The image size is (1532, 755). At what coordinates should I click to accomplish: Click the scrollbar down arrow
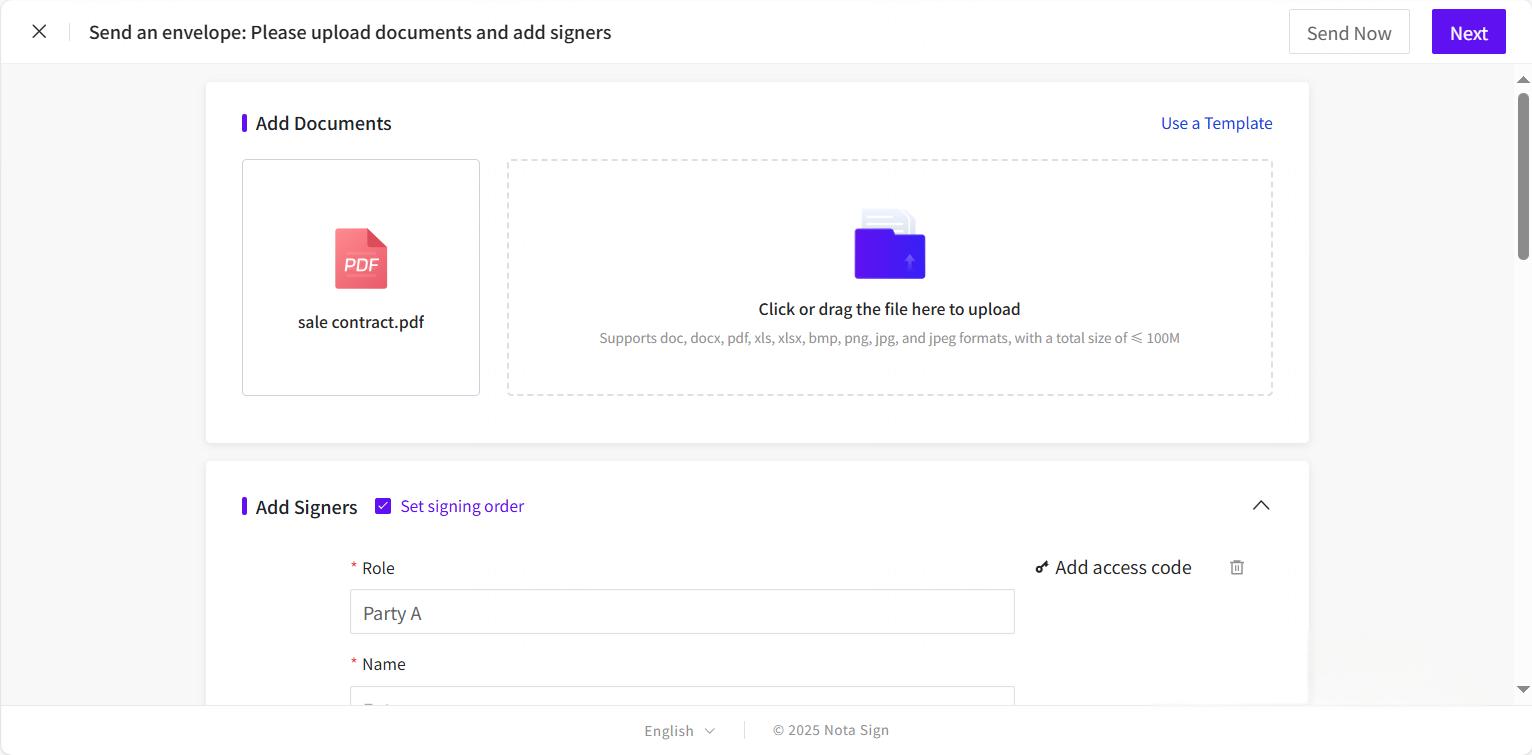pos(1523,689)
